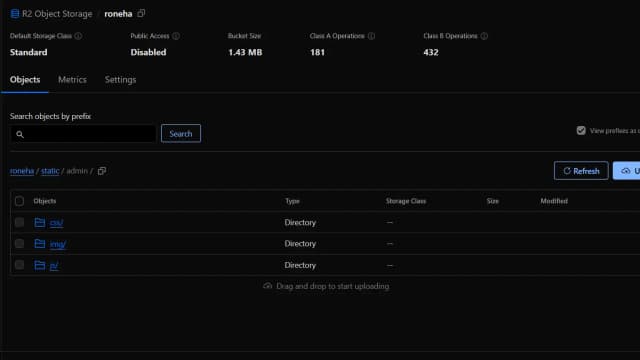This screenshot has height=360, width=640.
Task: Show info about Class B Operations
Action: click(x=484, y=36)
